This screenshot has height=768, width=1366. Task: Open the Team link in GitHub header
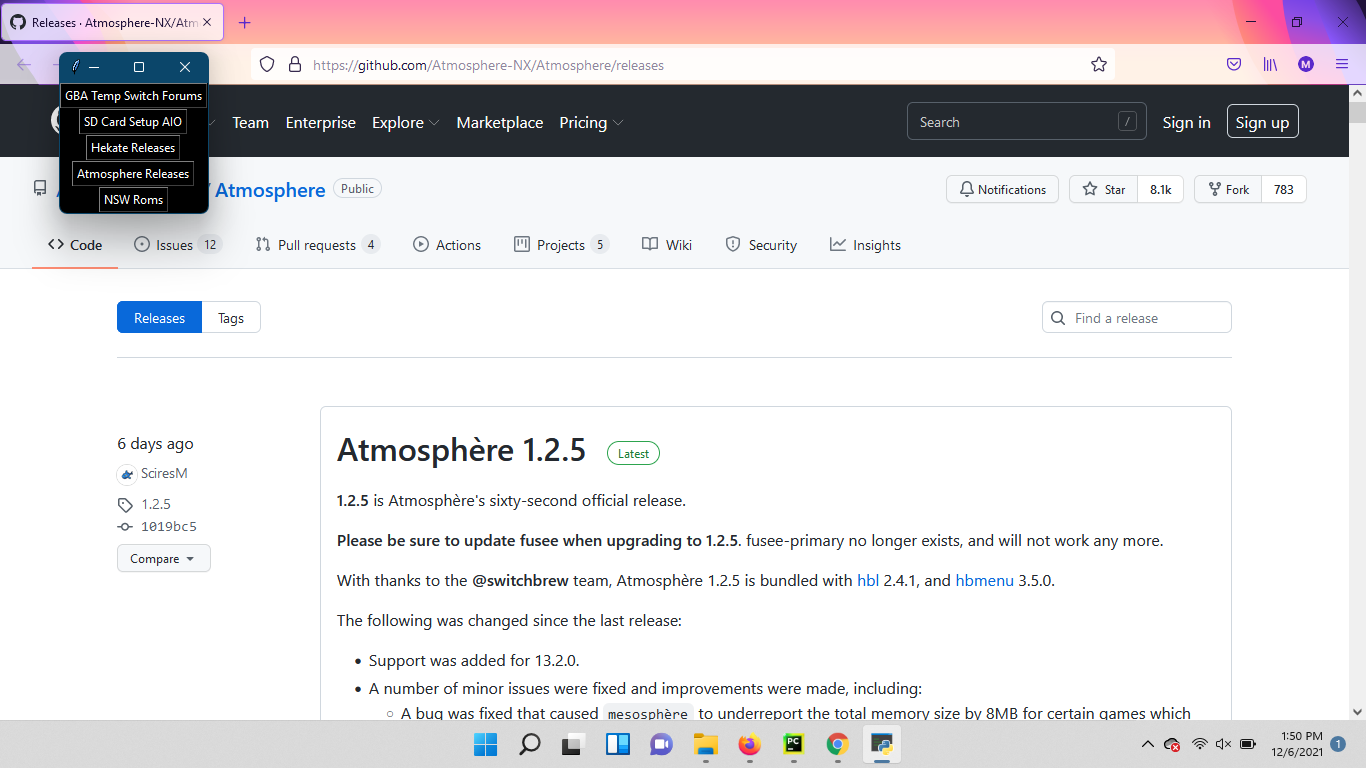click(251, 123)
